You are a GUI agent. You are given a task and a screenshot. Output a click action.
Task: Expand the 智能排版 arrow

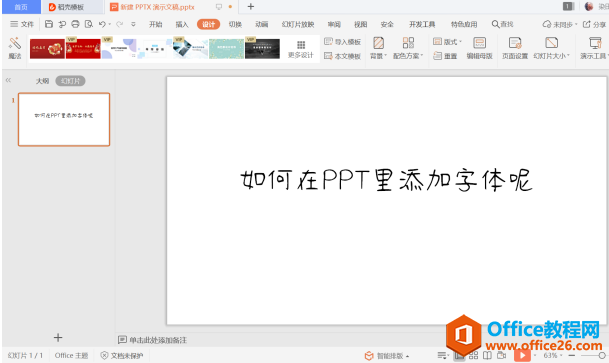point(407,356)
